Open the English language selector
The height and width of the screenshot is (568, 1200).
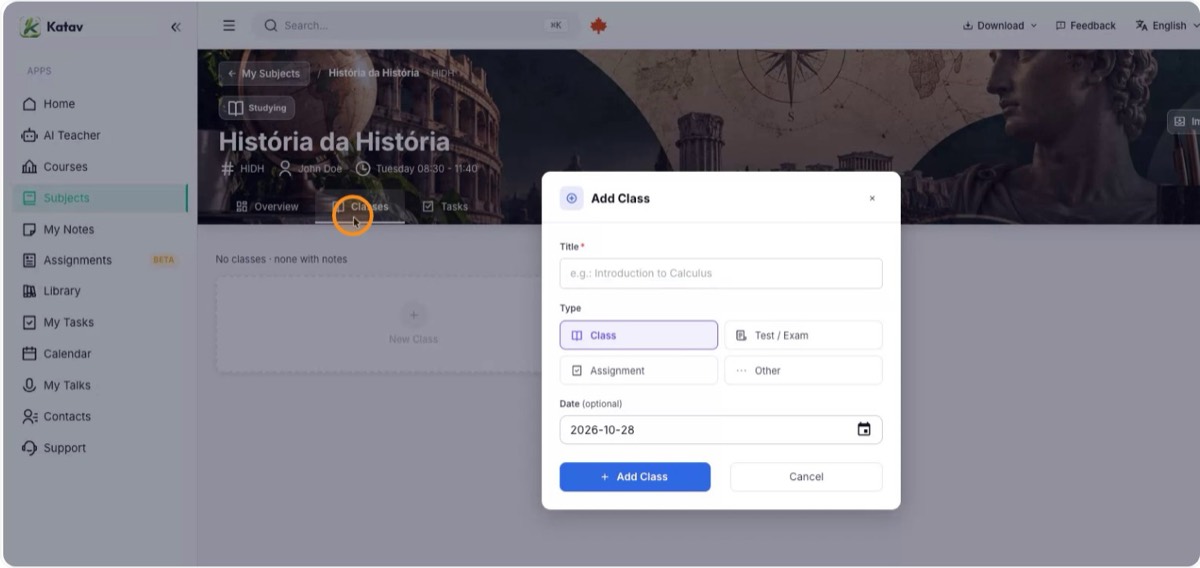1166,26
